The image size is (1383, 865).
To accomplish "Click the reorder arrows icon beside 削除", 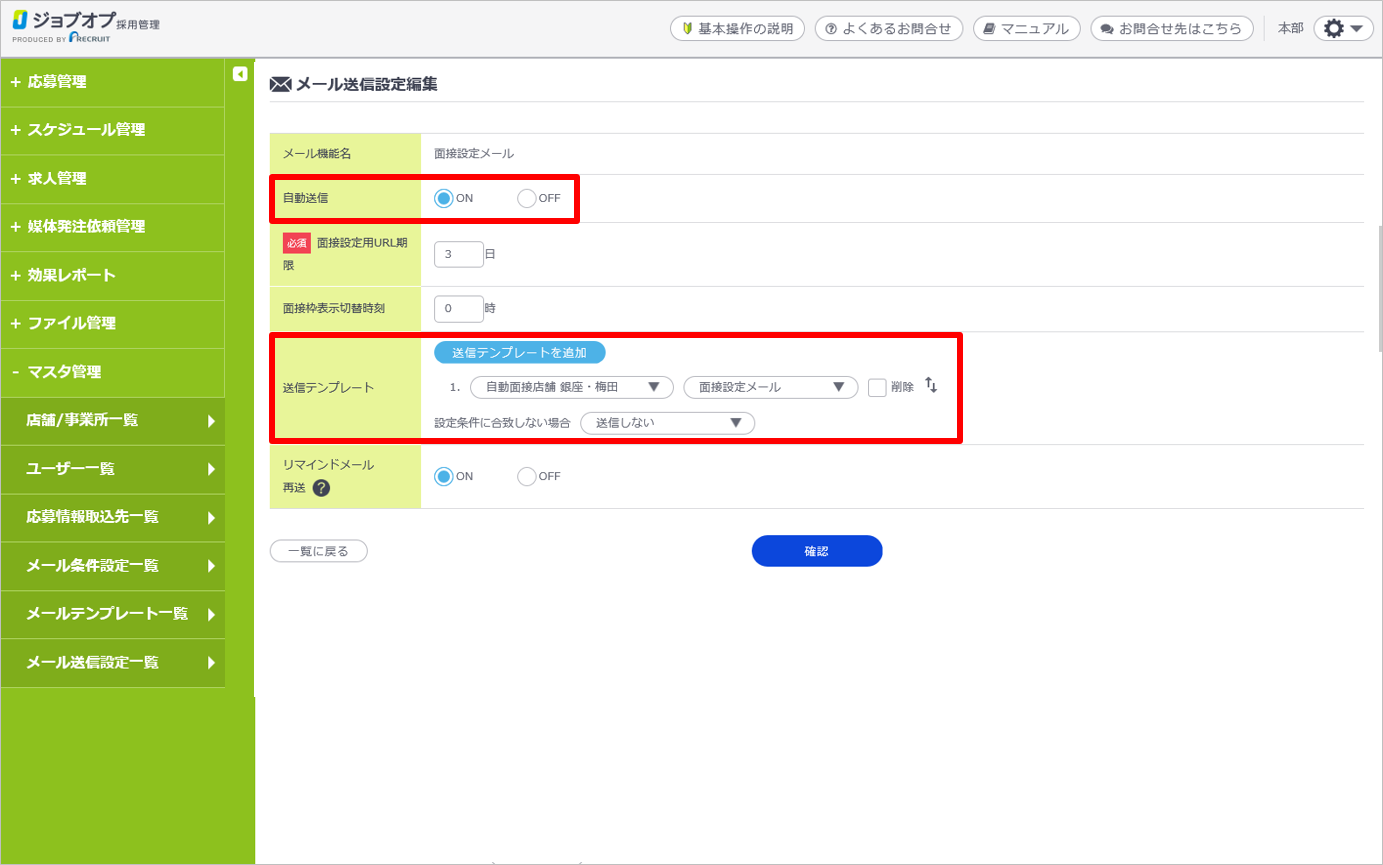I will tap(931, 386).
